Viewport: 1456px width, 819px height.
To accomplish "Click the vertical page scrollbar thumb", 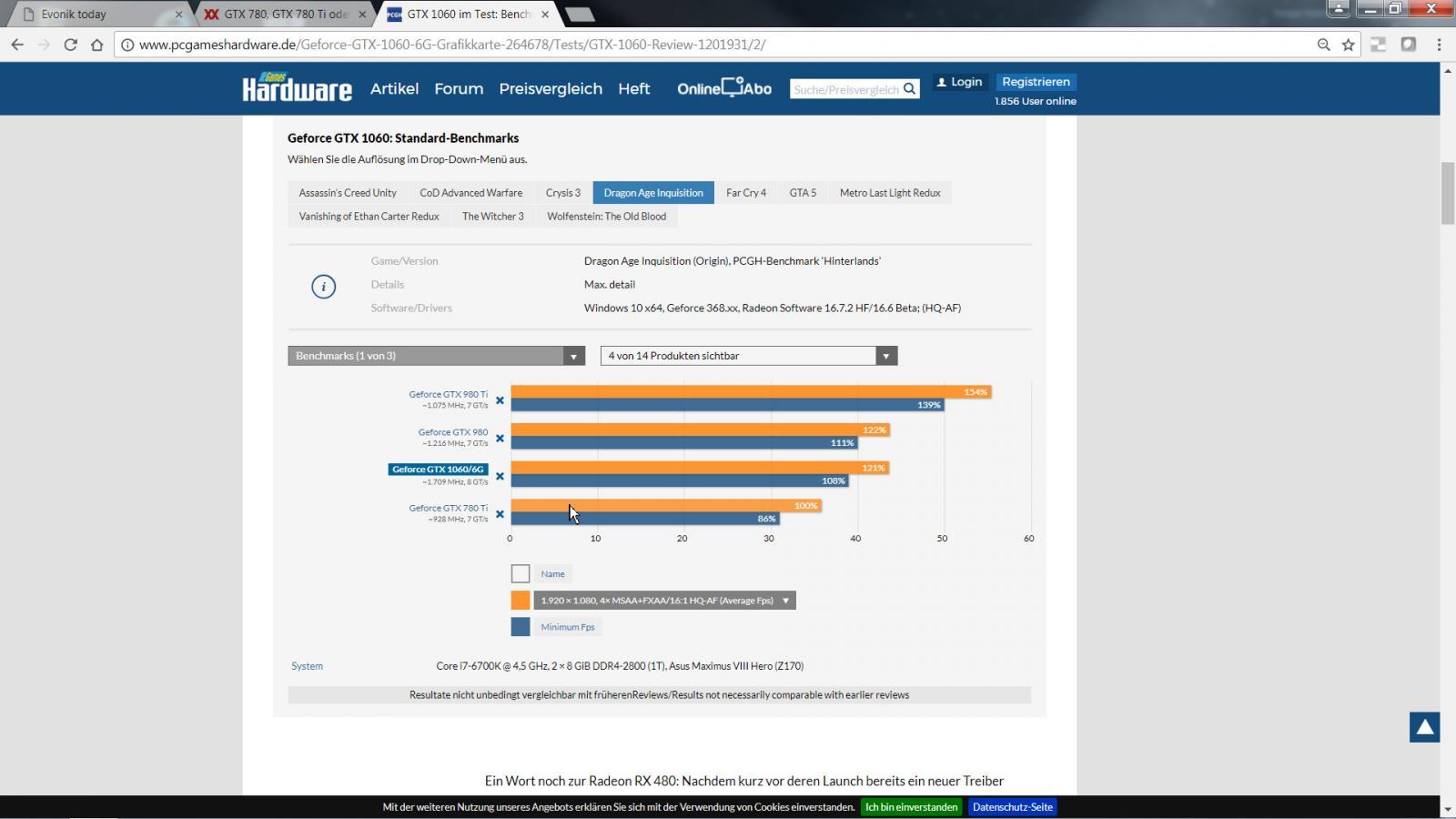I will point(1448,193).
